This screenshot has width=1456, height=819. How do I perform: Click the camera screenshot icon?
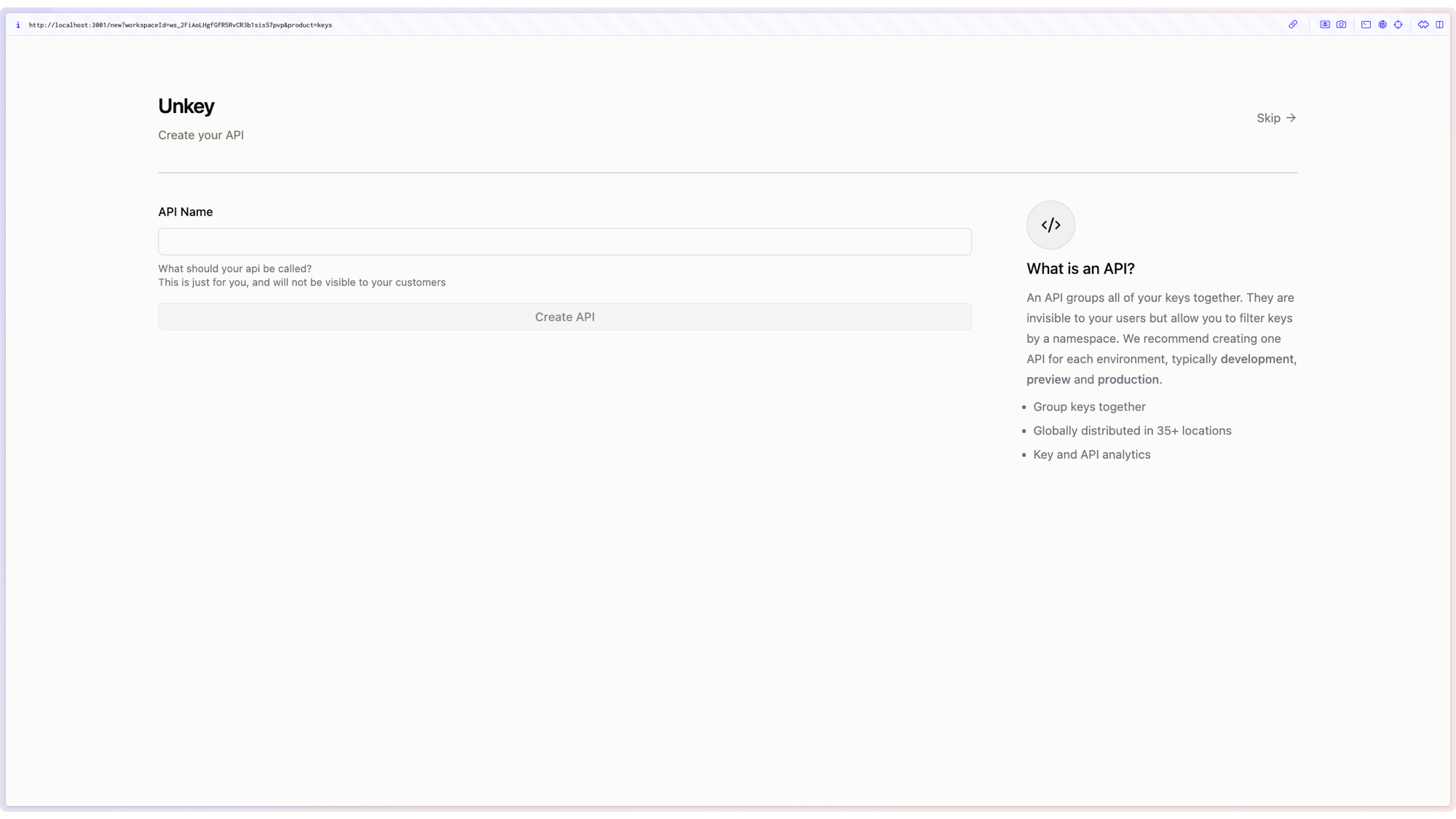click(x=1341, y=25)
